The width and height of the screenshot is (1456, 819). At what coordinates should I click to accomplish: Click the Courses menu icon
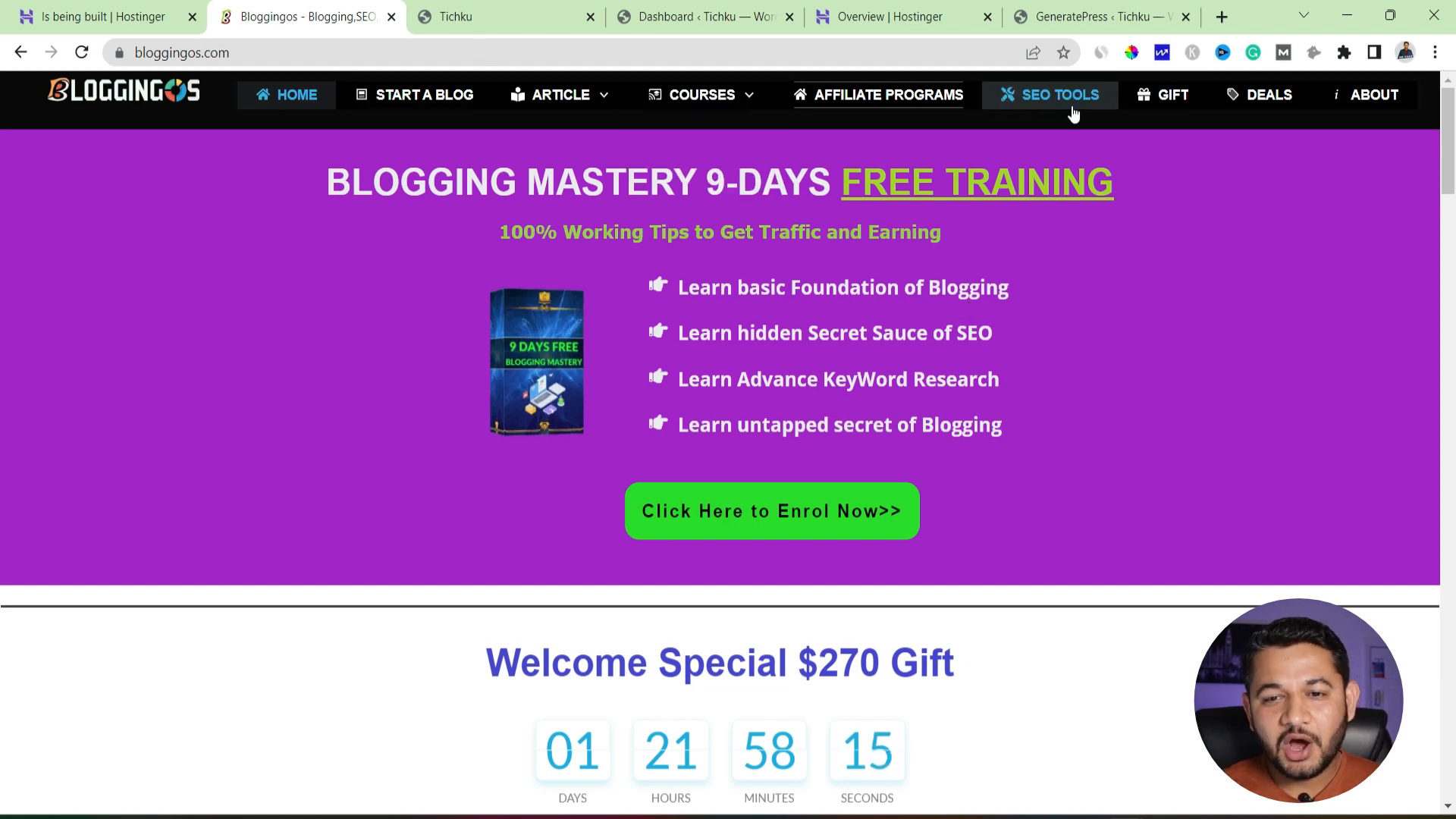655,94
